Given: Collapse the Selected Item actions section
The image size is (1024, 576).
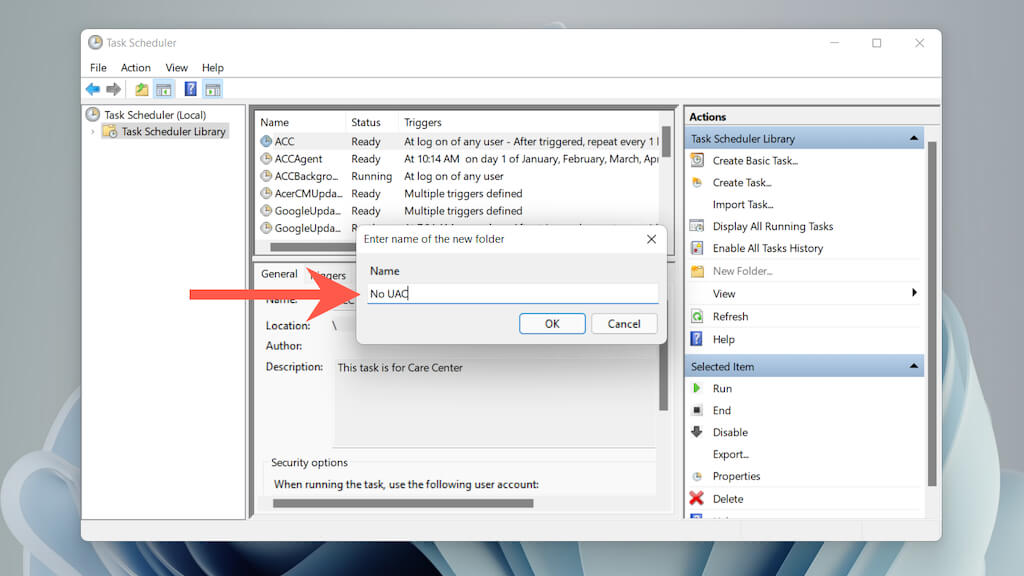Looking at the screenshot, I should 914,366.
